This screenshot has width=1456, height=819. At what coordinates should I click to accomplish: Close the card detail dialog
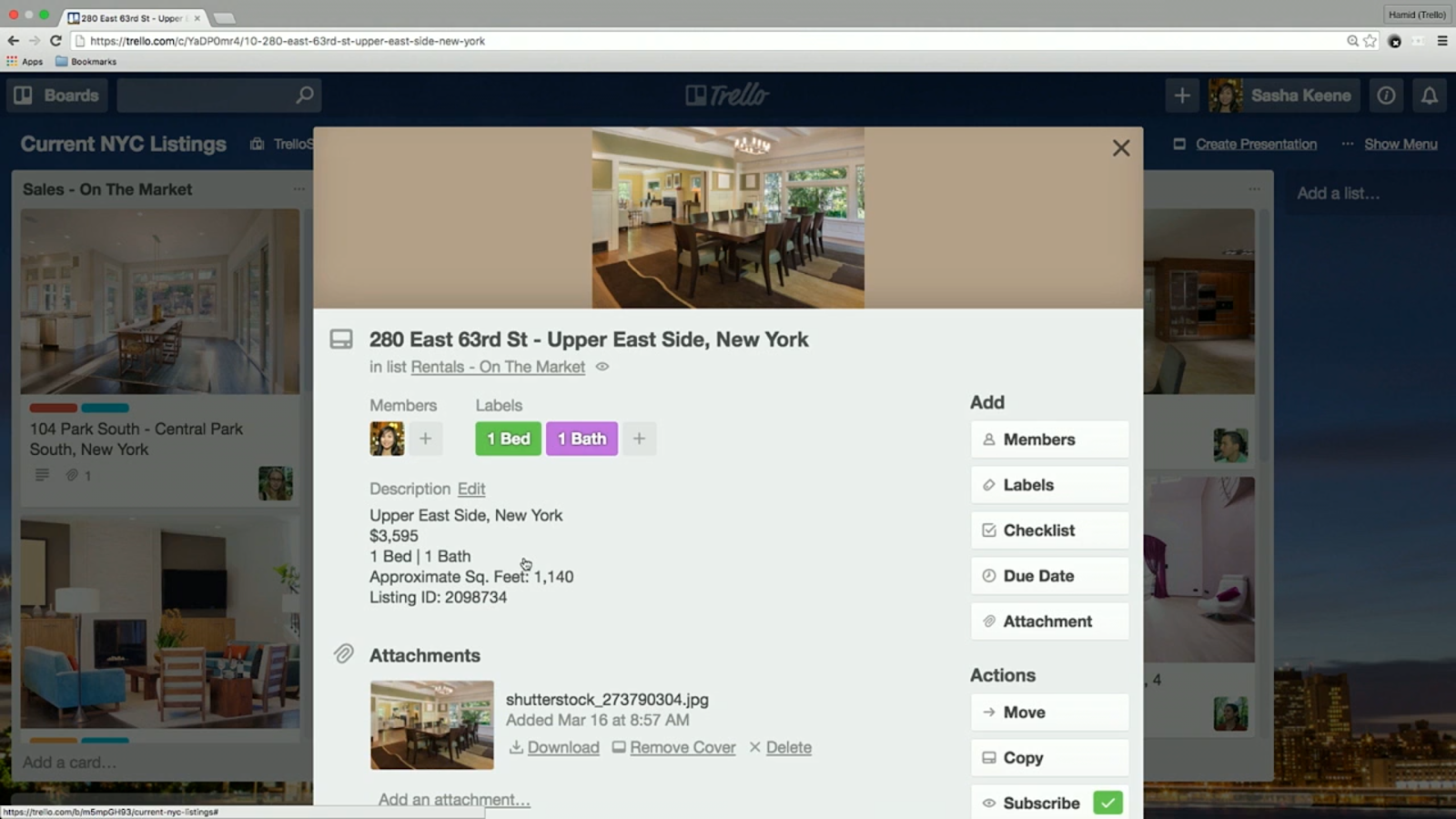[x=1120, y=148]
